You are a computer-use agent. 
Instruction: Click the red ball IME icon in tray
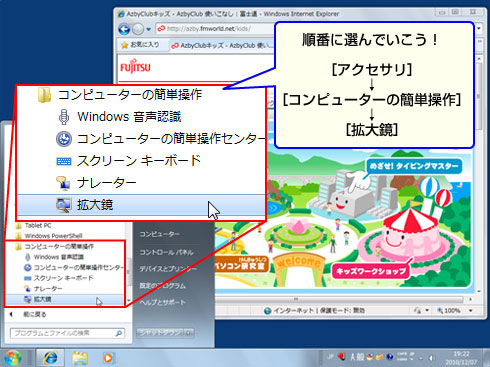click(341, 357)
